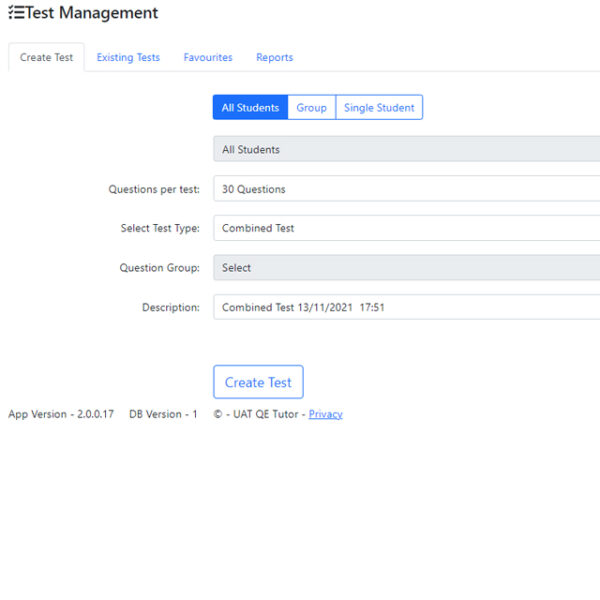Go to the Favourites tab

[208, 58]
